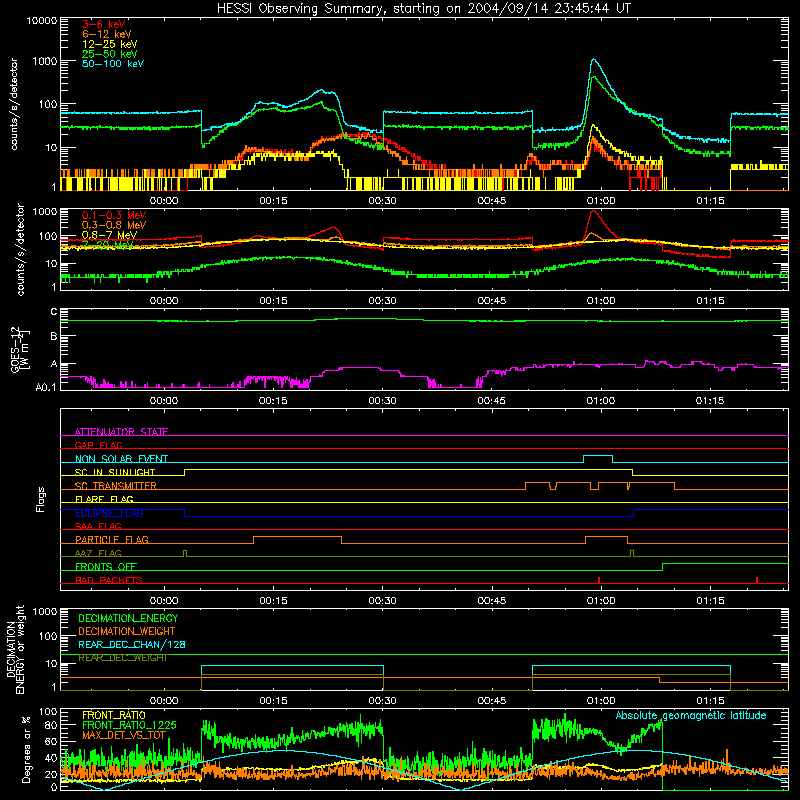Select the yellow 12-25 keV legend entry
Image resolution: width=800 pixels, height=800 pixels.
(x=110, y=44)
